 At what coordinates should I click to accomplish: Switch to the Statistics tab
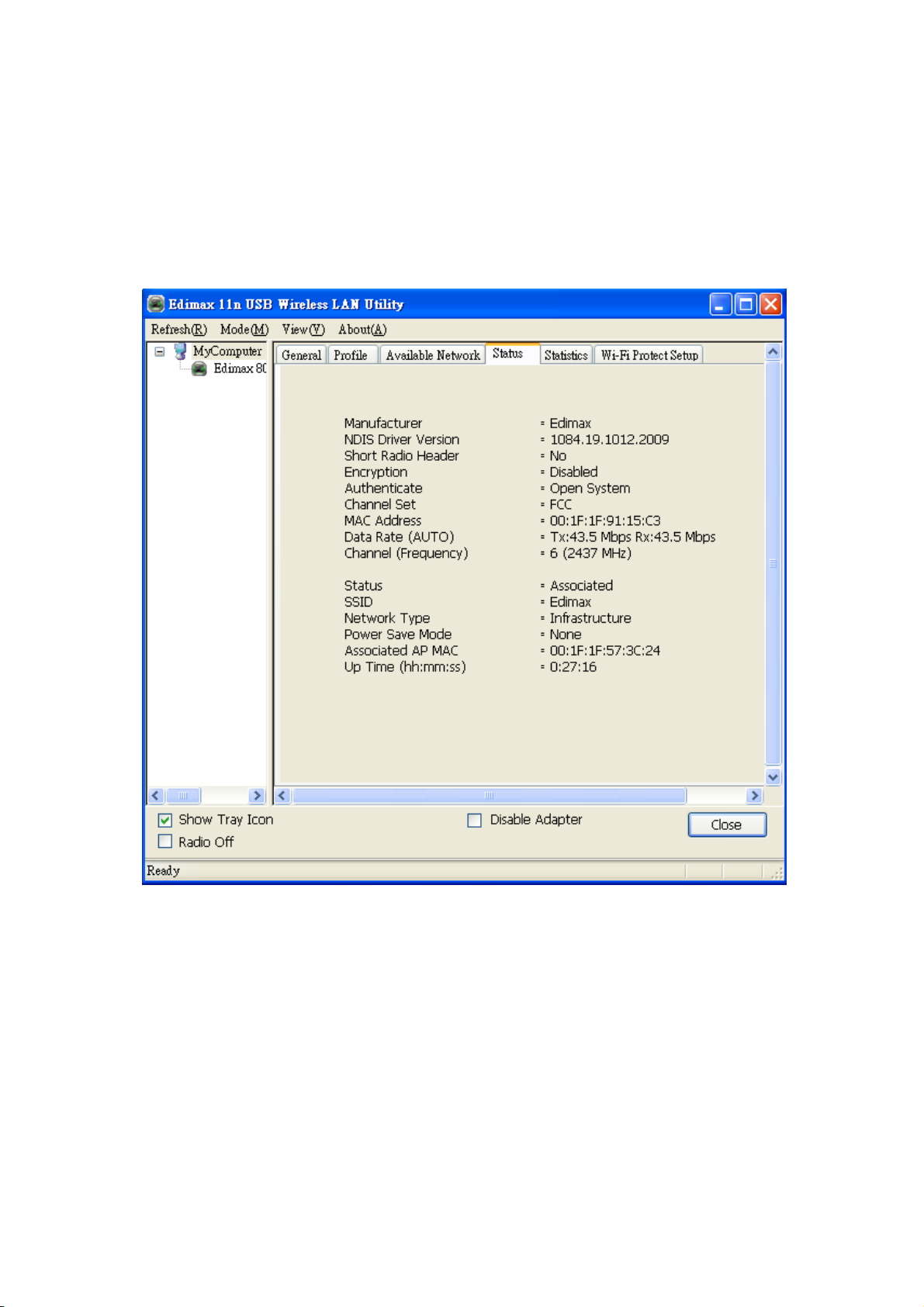click(566, 355)
